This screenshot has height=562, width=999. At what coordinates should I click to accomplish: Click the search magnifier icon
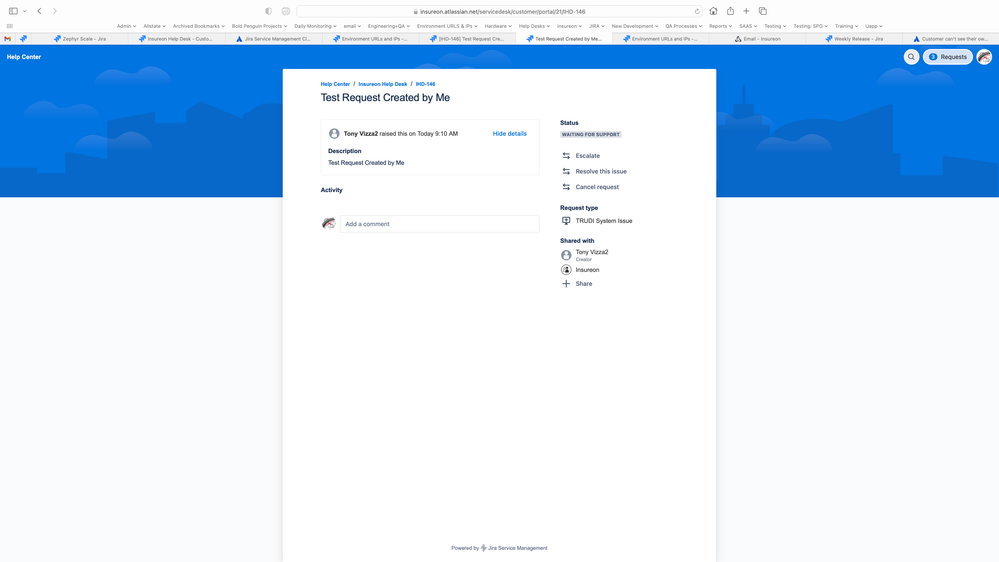(911, 57)
